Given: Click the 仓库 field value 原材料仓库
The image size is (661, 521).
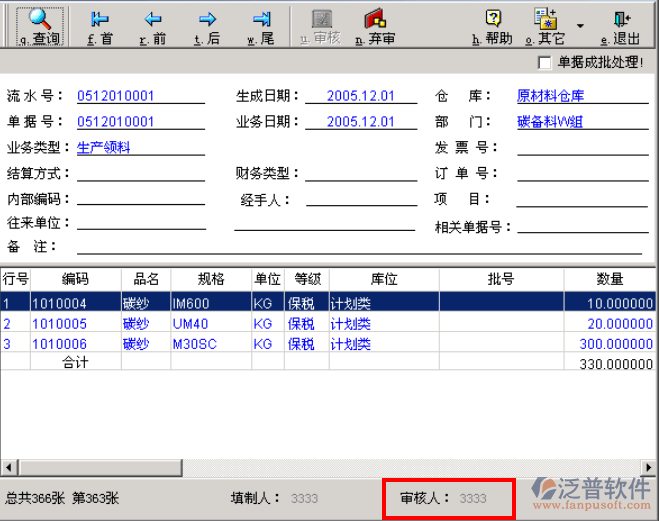Looking at the screenshot, I should [550, 96].
